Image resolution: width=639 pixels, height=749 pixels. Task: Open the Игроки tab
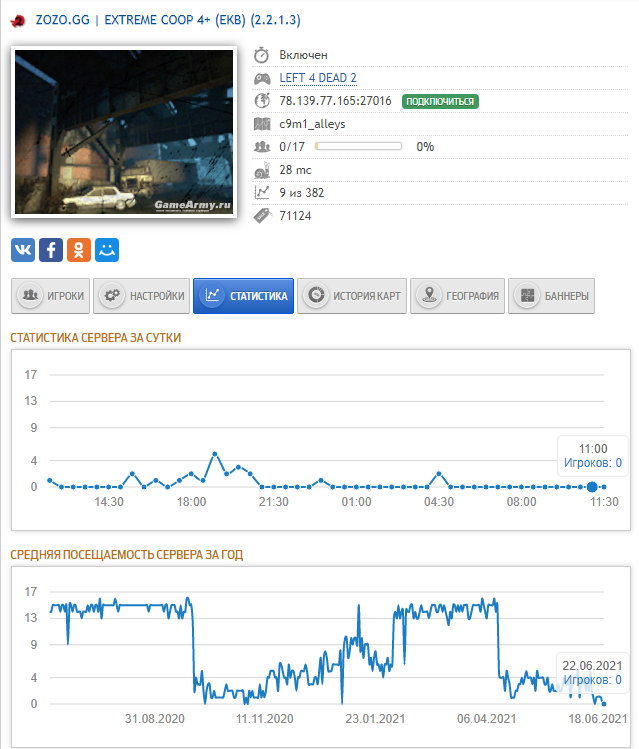tap(50, 296)
